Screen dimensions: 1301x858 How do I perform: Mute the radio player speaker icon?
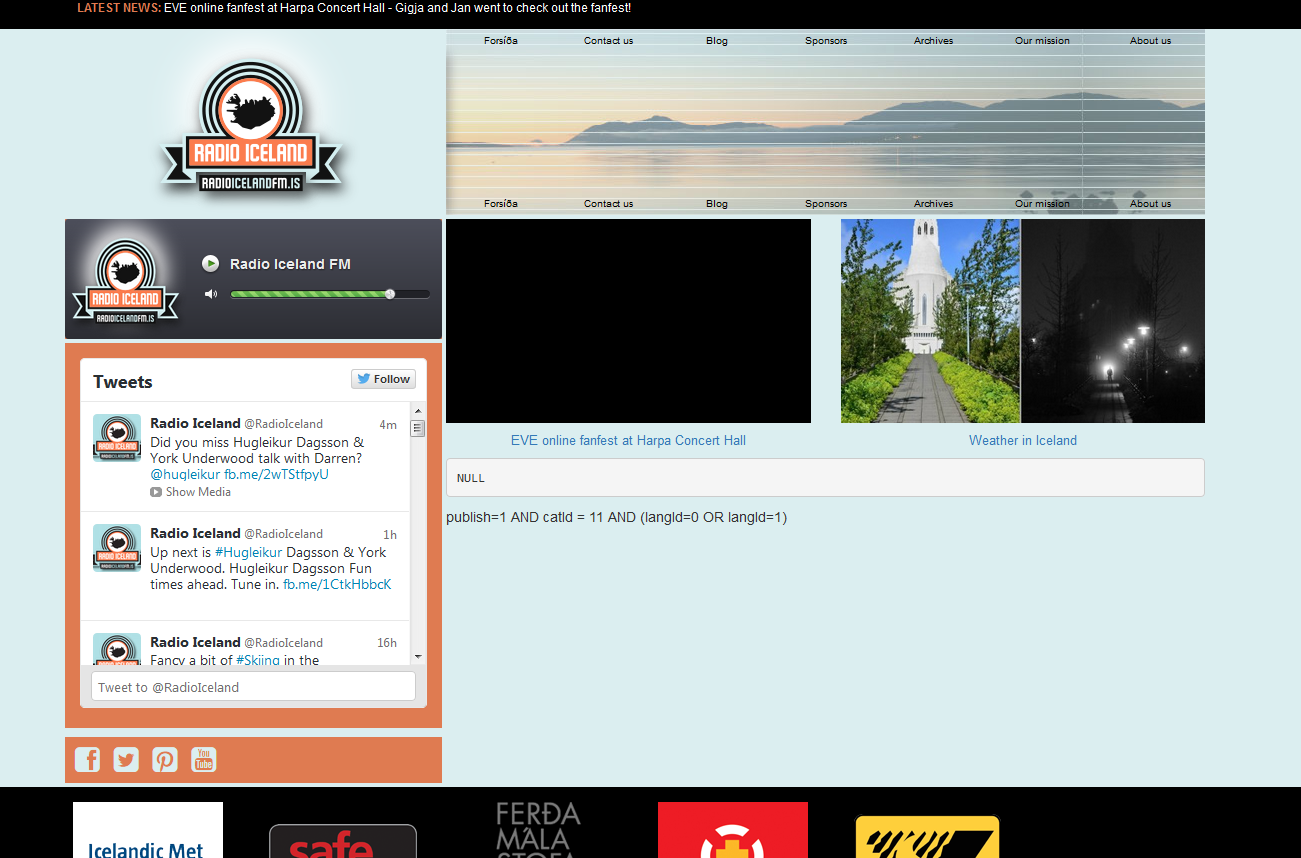211,294
